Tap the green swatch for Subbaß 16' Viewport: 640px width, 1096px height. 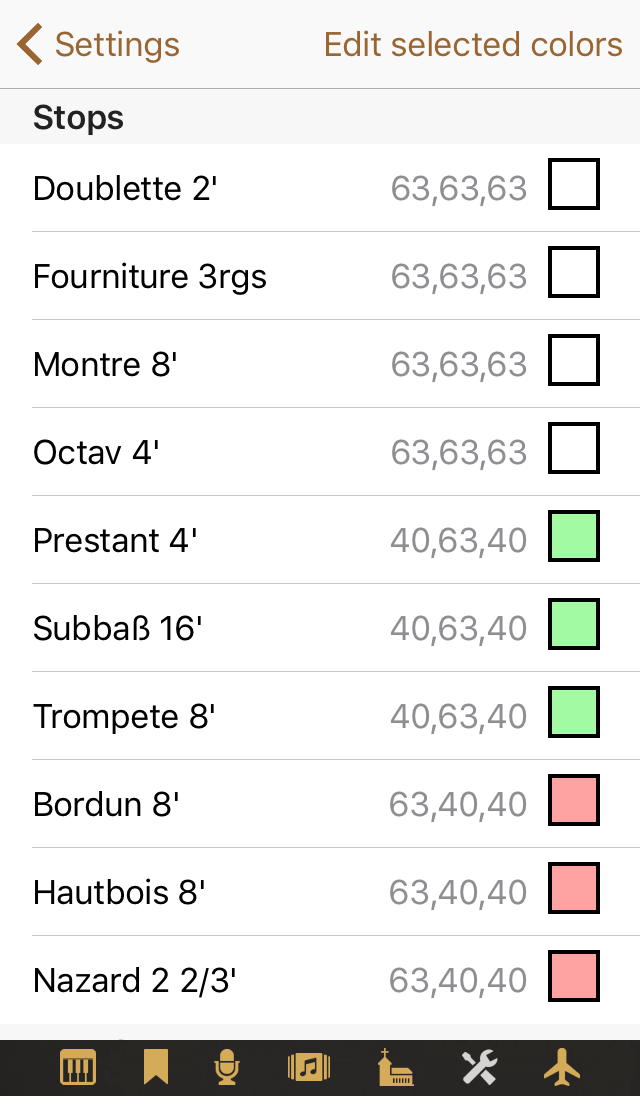[574, 624]
